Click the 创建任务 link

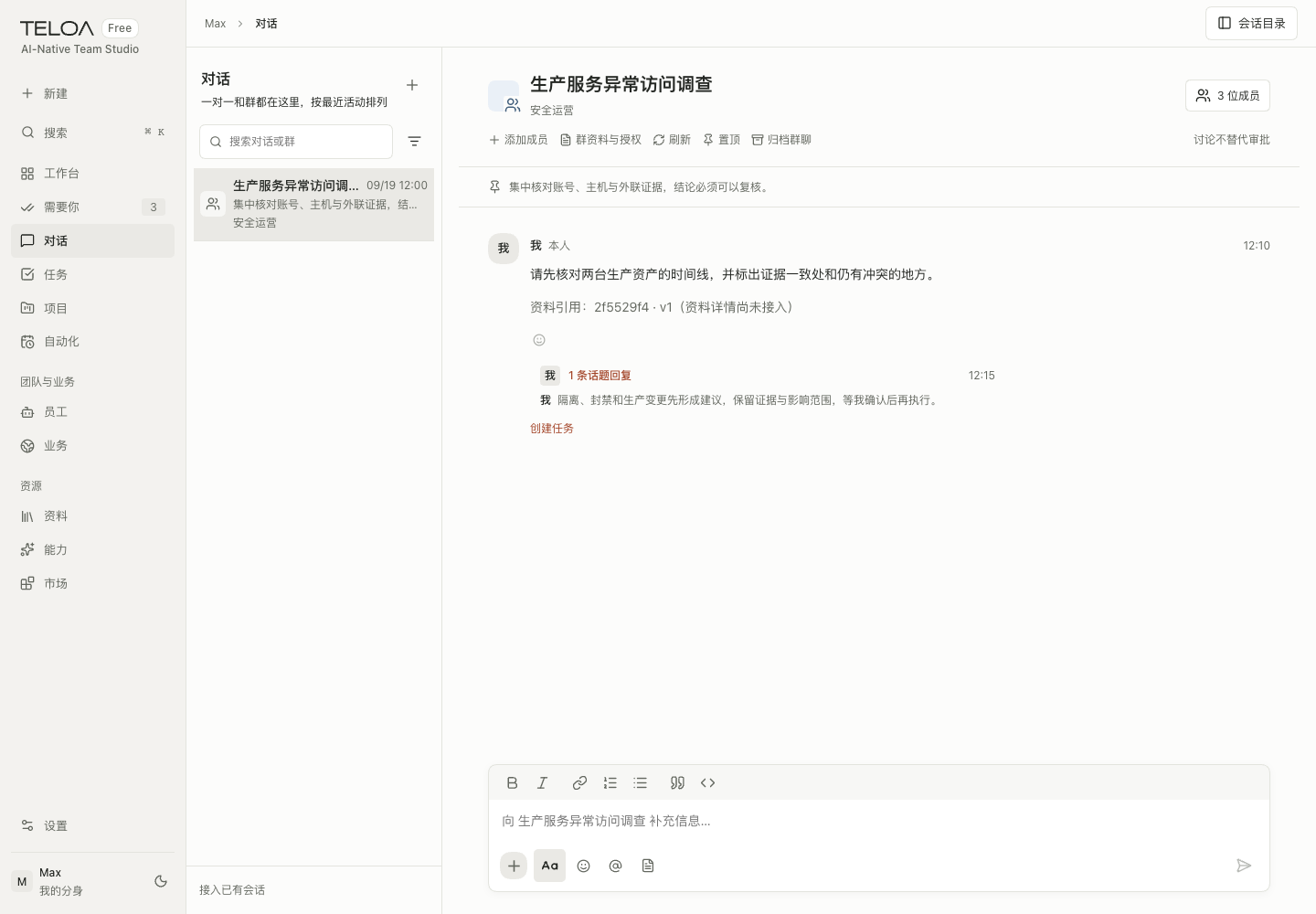[x=552, y=429]
